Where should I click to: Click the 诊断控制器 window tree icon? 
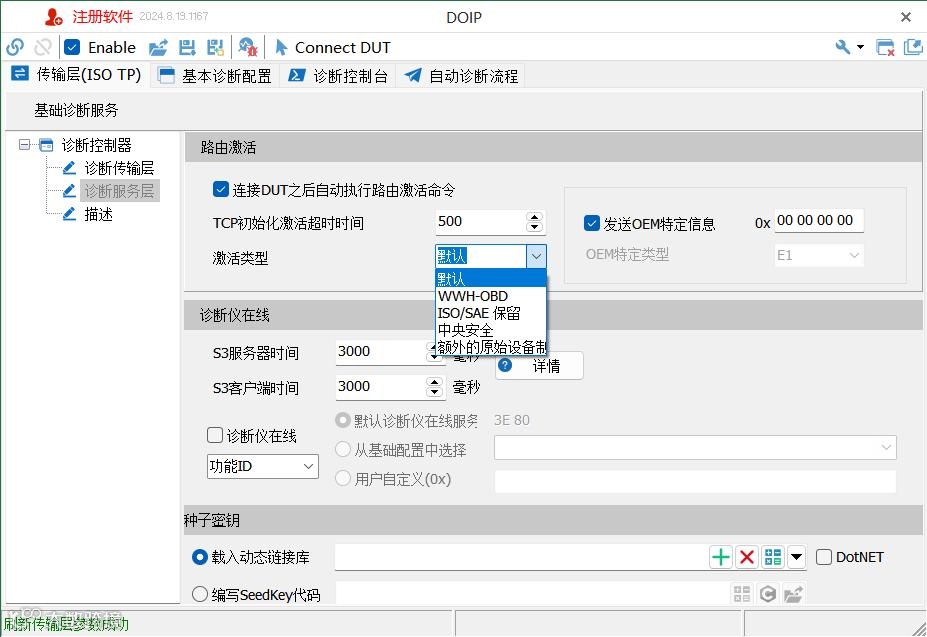click(46, 145)
